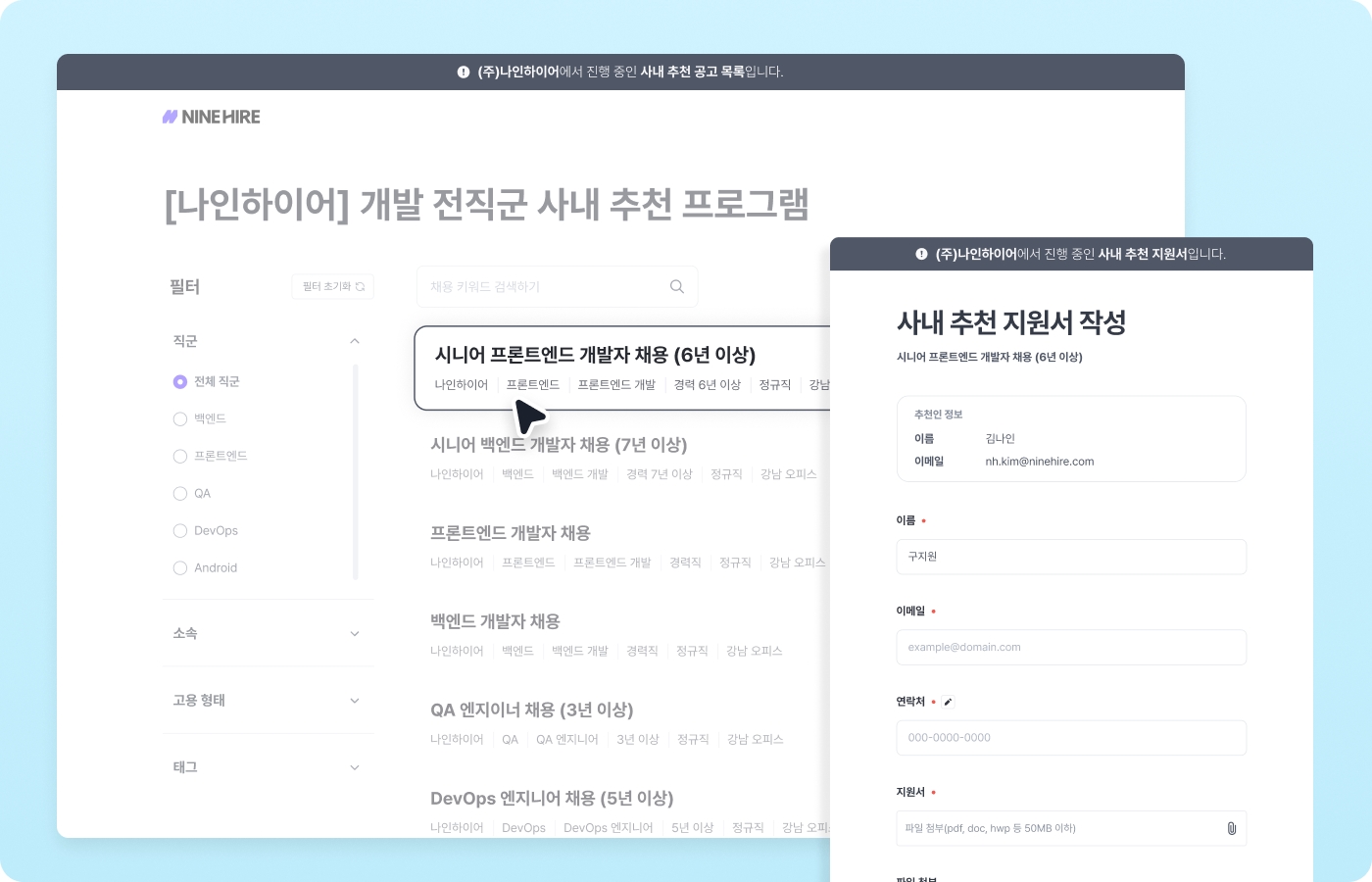Click the info icon in the 사내 추천 공고 목록 banner
The width and height of the screenshot is (1372, 882).
point(464,72)
